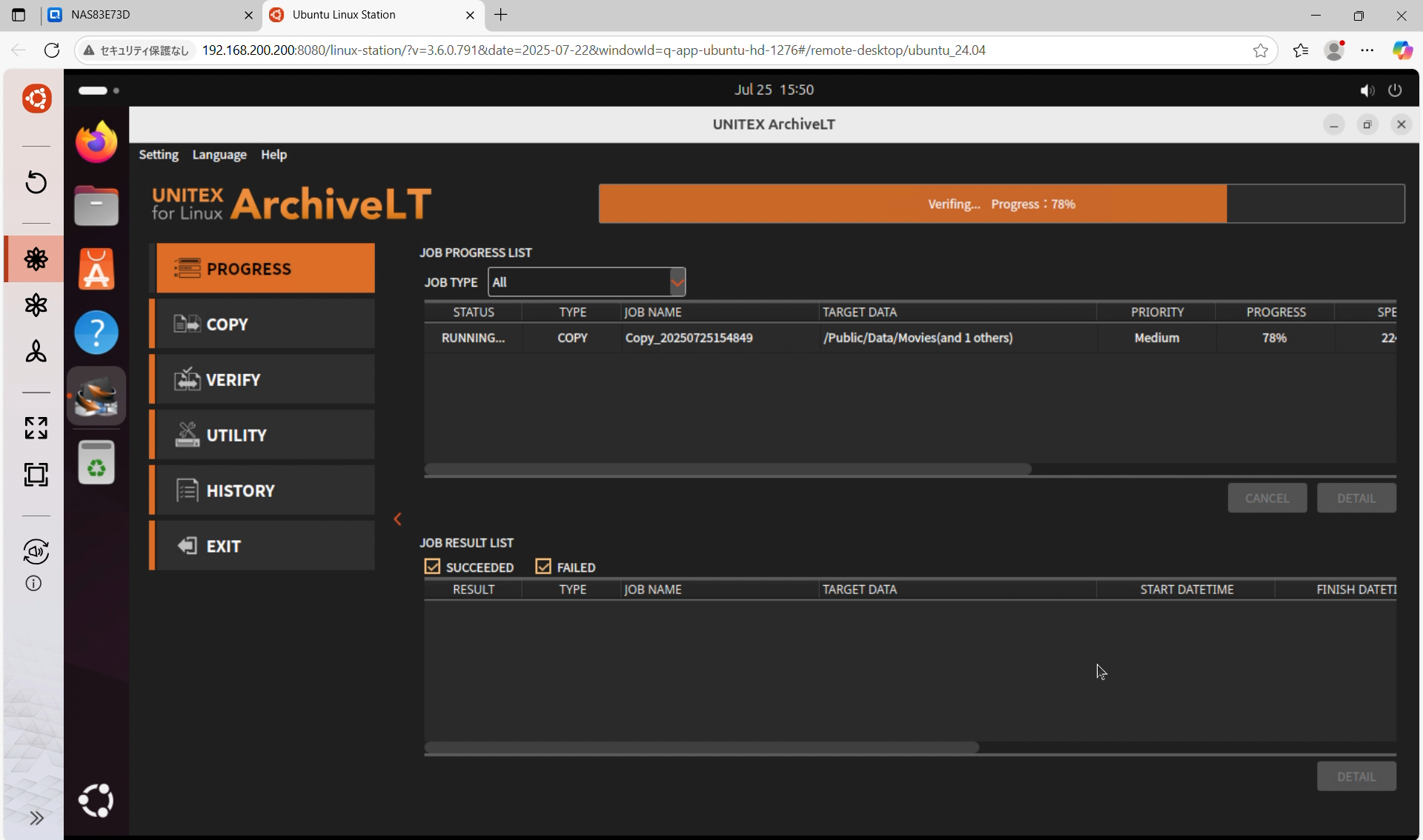Toggle the SUCCEEDED checkbox
This screenshot has height=840, width=1423.
pos(433,567)
